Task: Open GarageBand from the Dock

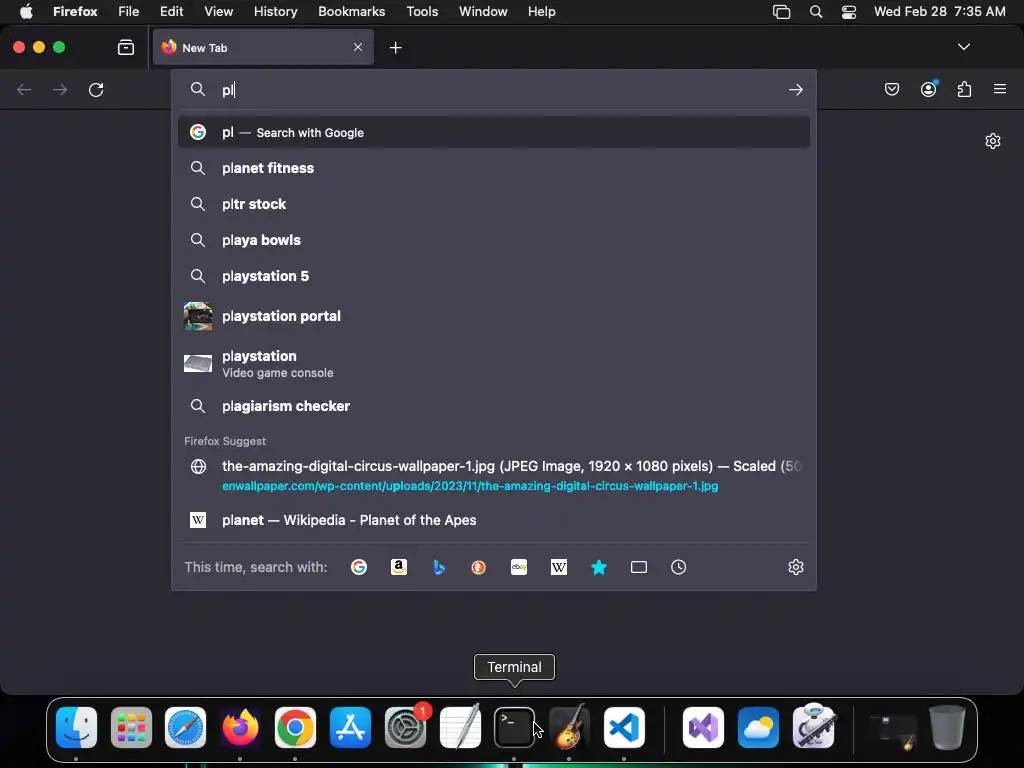Action: (x=569, y=727)
